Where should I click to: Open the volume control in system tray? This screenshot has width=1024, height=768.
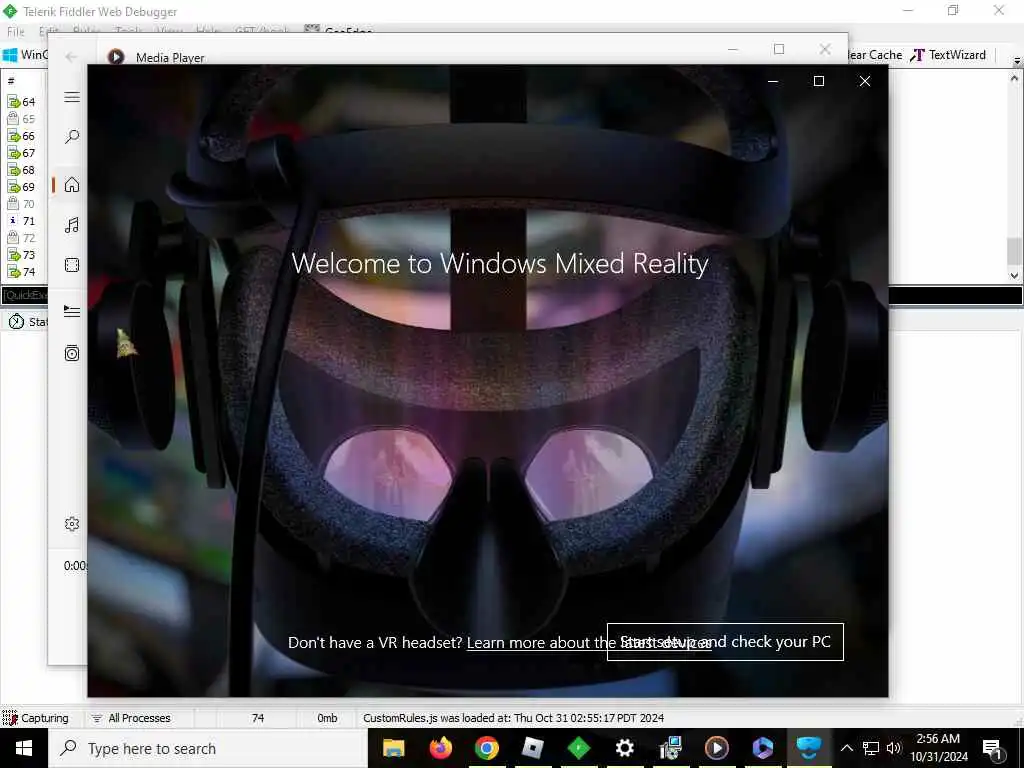(x=894, y=748)
